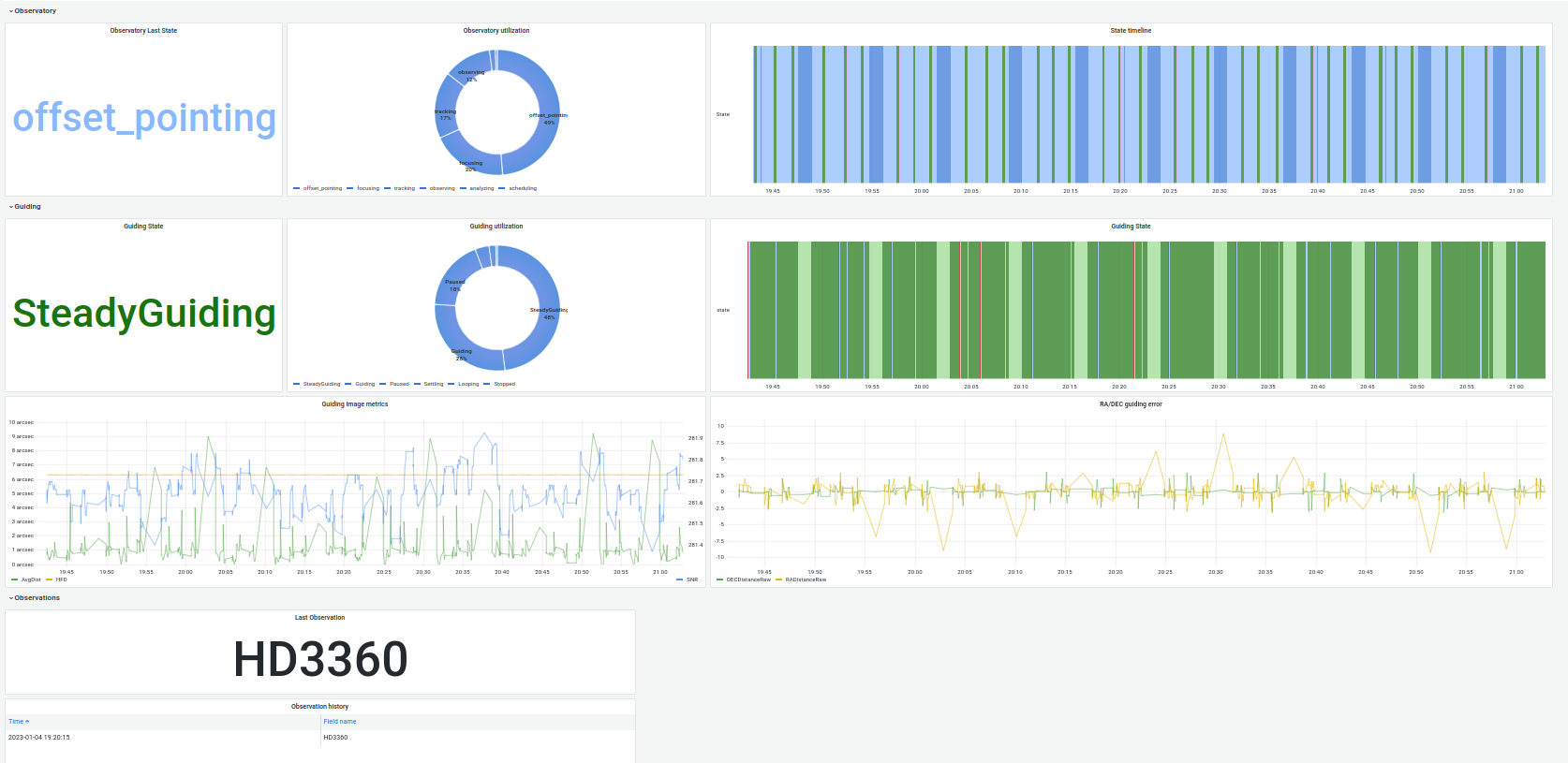The height and width of the screenshot is (763, 1568).
Task: Open the Guiding Image metrics panel menu
Action: coord(355,404)
